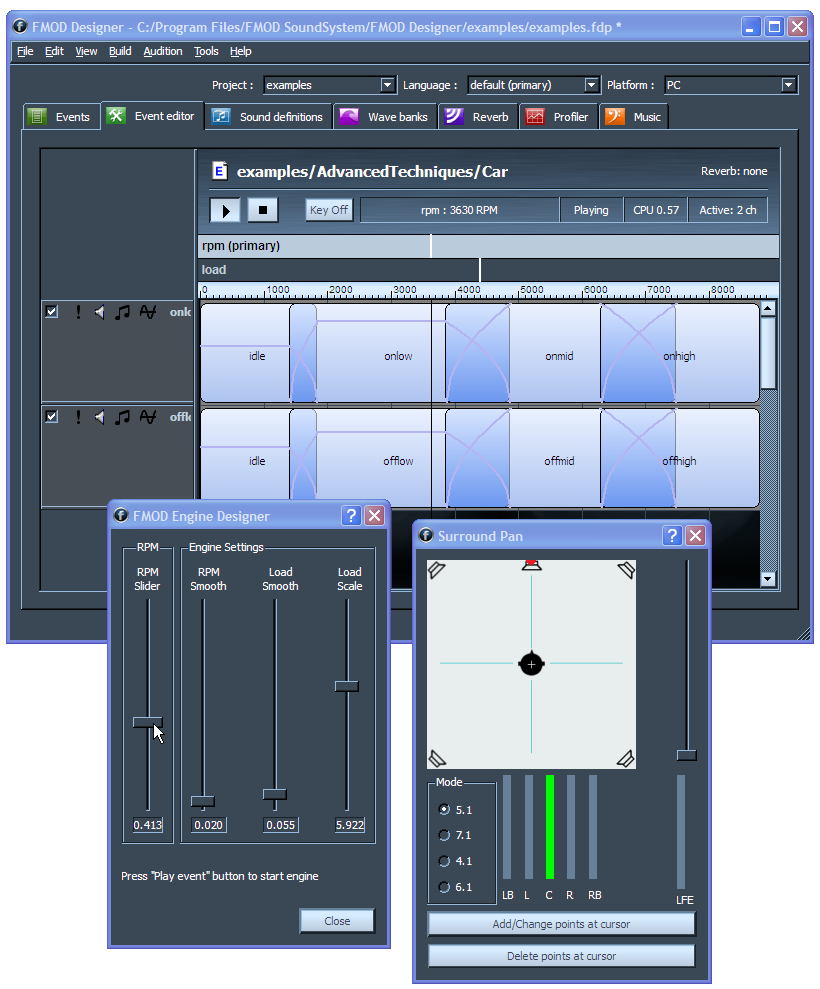Click the front-left speaker icon in pan grid

point(436,570)
